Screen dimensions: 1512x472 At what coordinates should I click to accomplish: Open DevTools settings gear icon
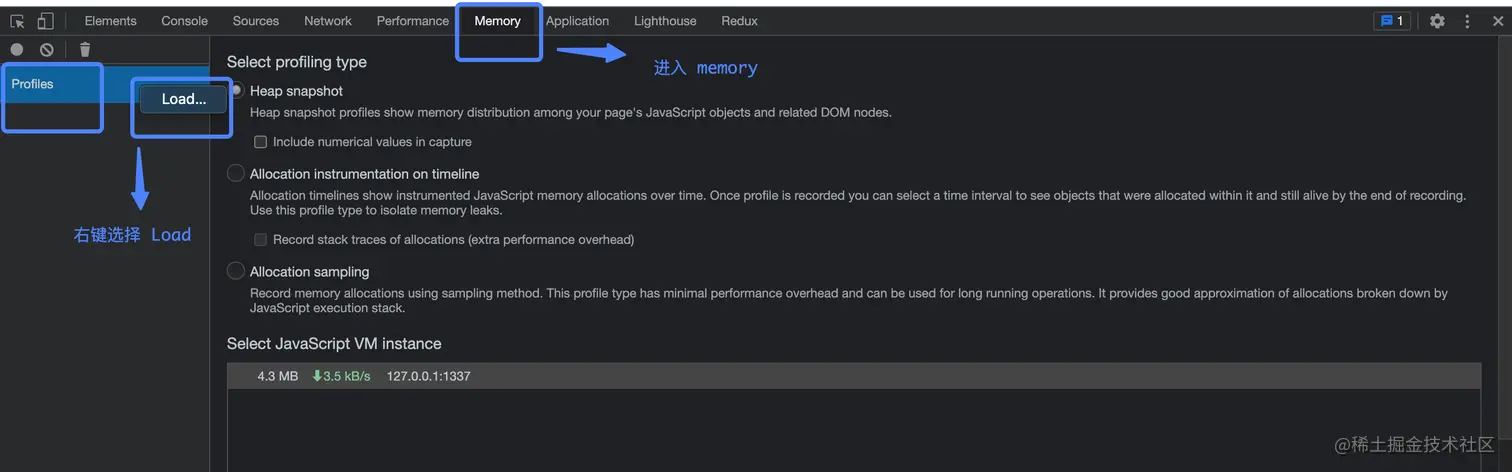tap(1437, 21)
